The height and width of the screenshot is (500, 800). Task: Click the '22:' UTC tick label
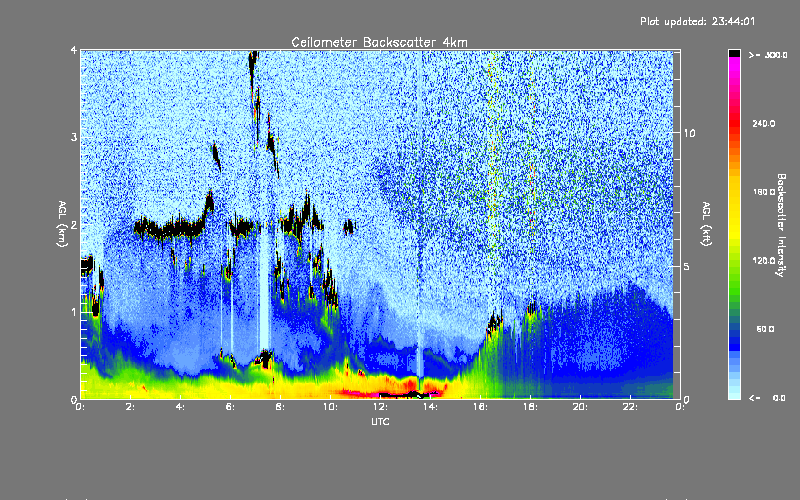631,407
